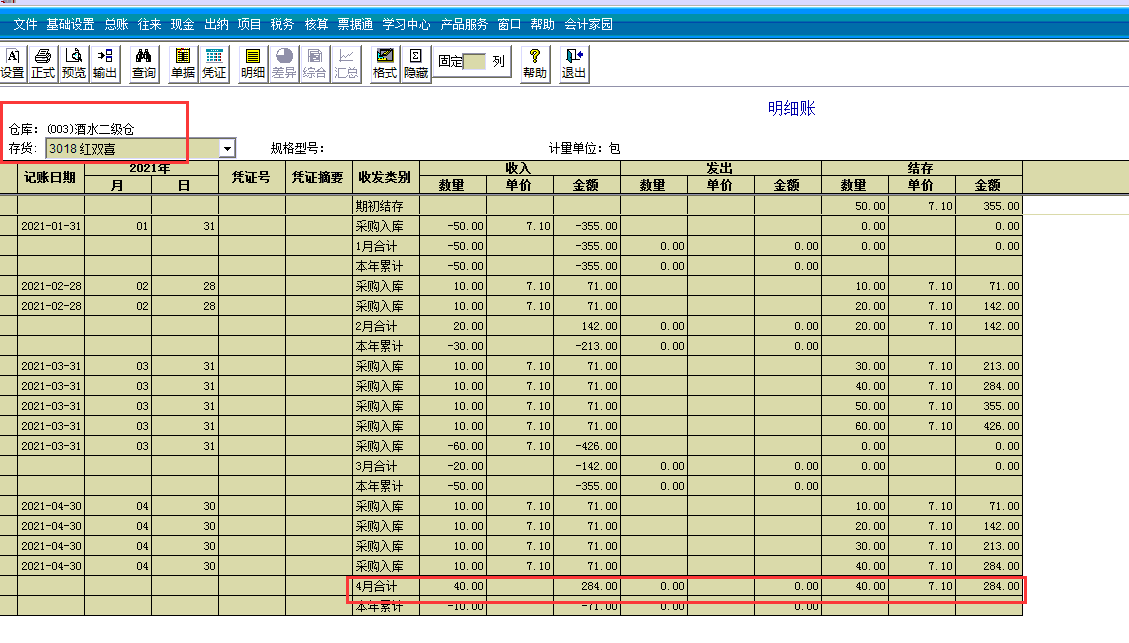Open the 凭证 voucher icon

214,64
